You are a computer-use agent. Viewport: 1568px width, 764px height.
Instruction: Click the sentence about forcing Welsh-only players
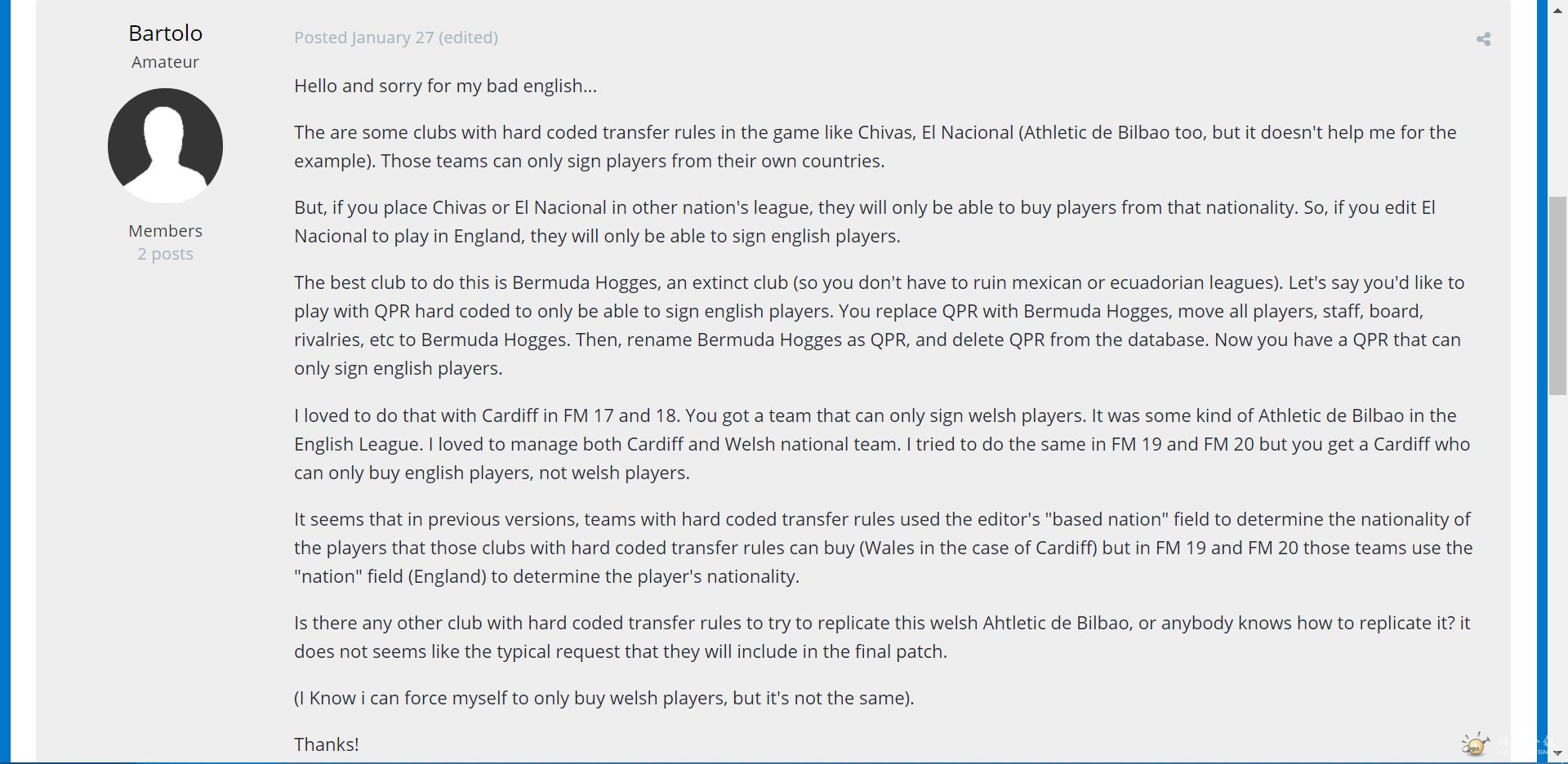coord(604,698)
